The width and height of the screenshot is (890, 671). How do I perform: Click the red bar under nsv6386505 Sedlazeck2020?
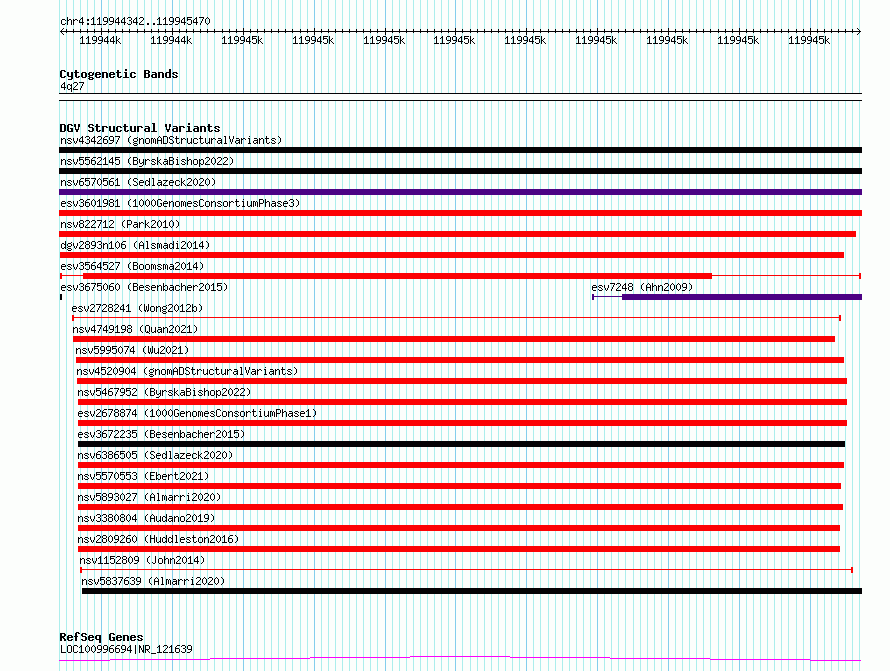461,465
